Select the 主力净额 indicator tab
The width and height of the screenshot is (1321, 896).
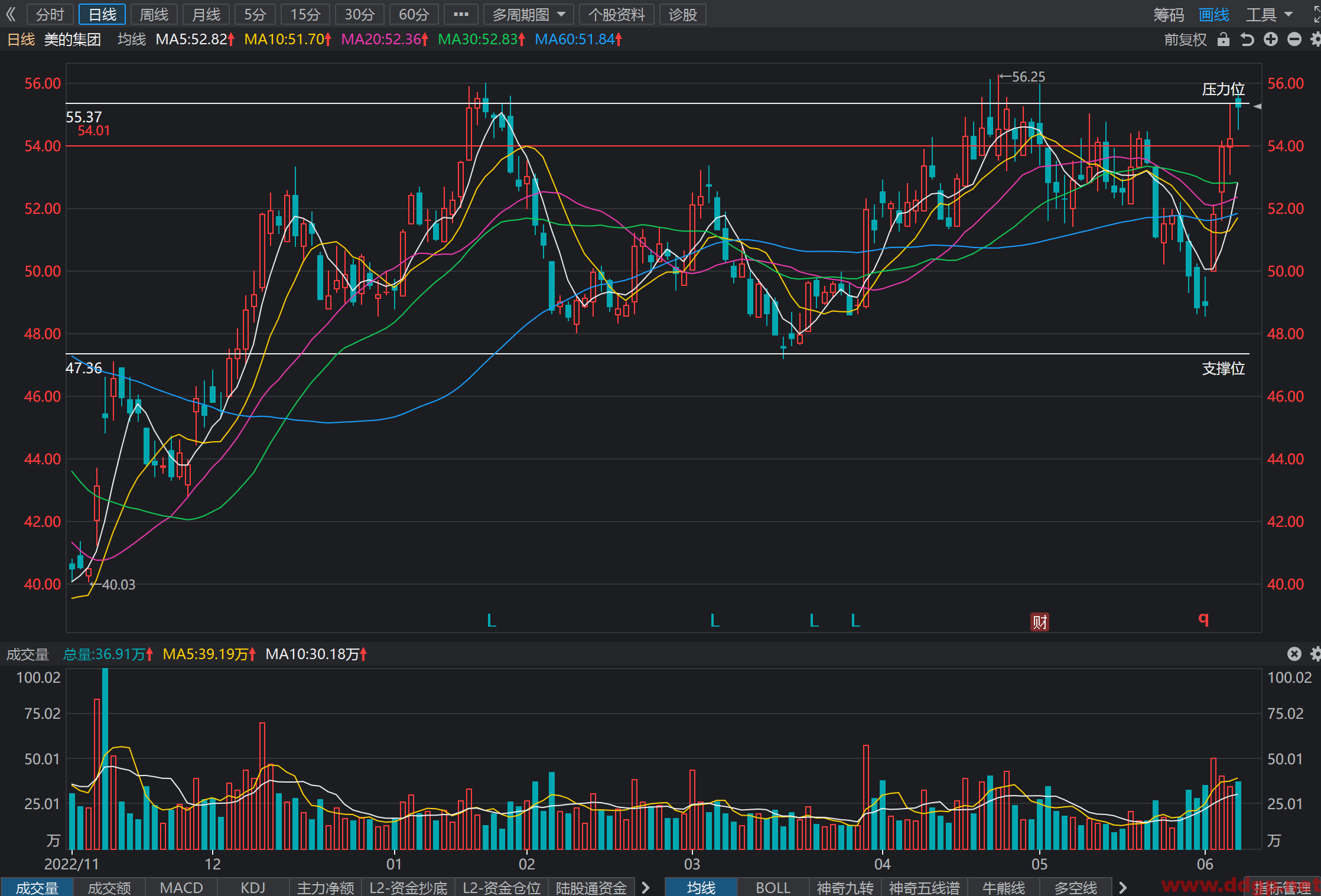click(326, 887)
